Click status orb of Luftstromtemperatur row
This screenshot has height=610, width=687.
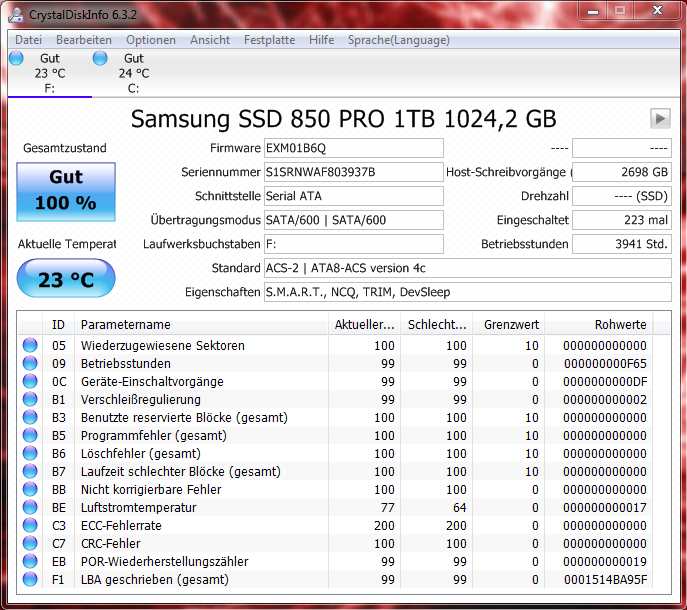[30, 507]
